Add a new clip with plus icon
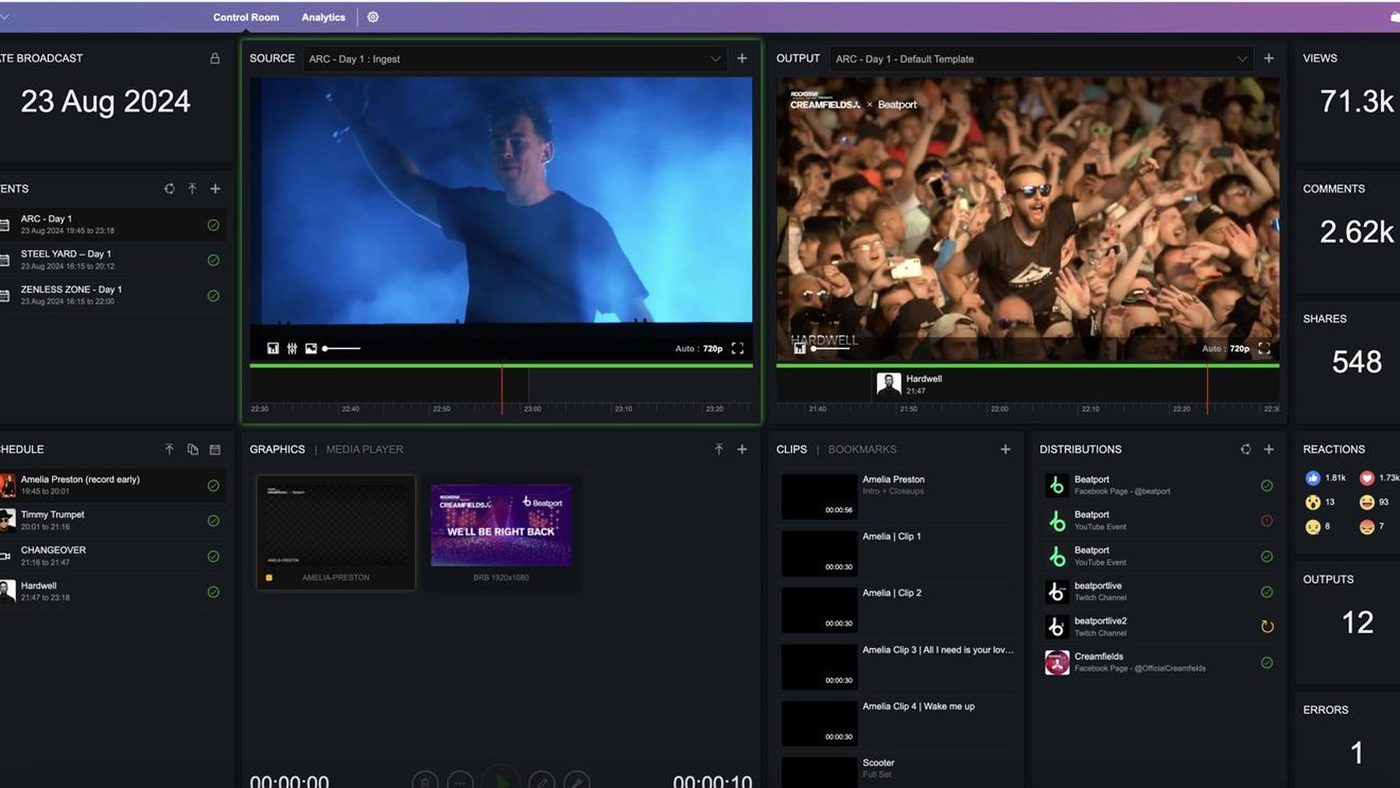Screen dimensions: 1400x788 [x=1006, y=450]
